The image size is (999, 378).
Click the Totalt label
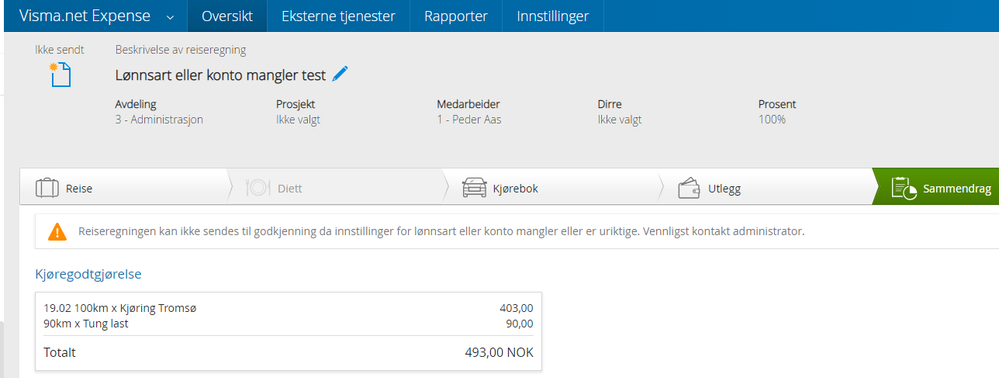tap(59, 353)
